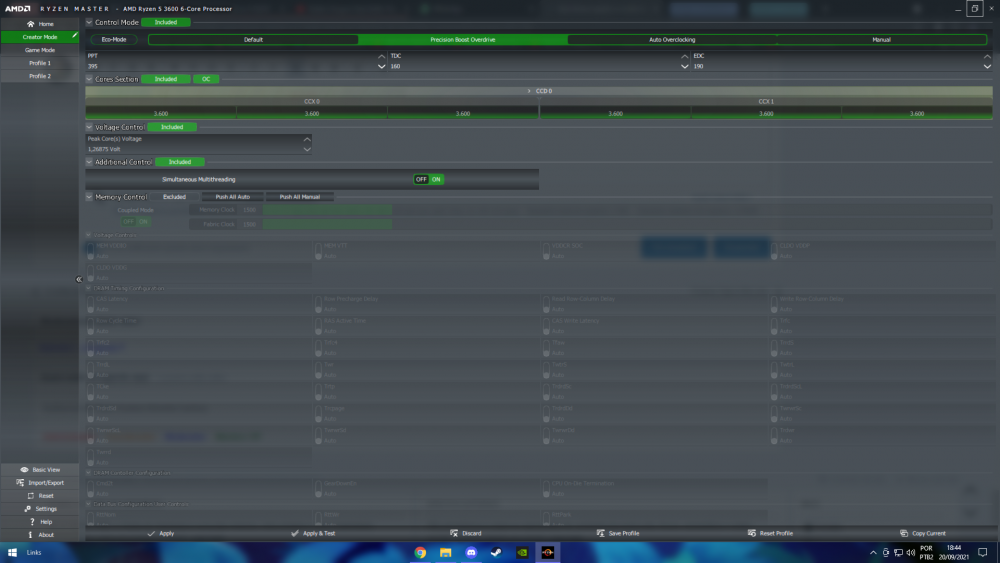Toggle Simultaneous Multithreading OFF/ON switch

(x=429, y=179)
